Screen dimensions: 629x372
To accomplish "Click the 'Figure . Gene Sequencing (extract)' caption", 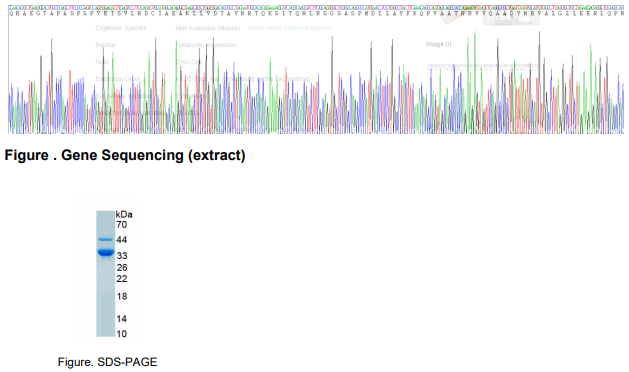I will coord(125,155).
